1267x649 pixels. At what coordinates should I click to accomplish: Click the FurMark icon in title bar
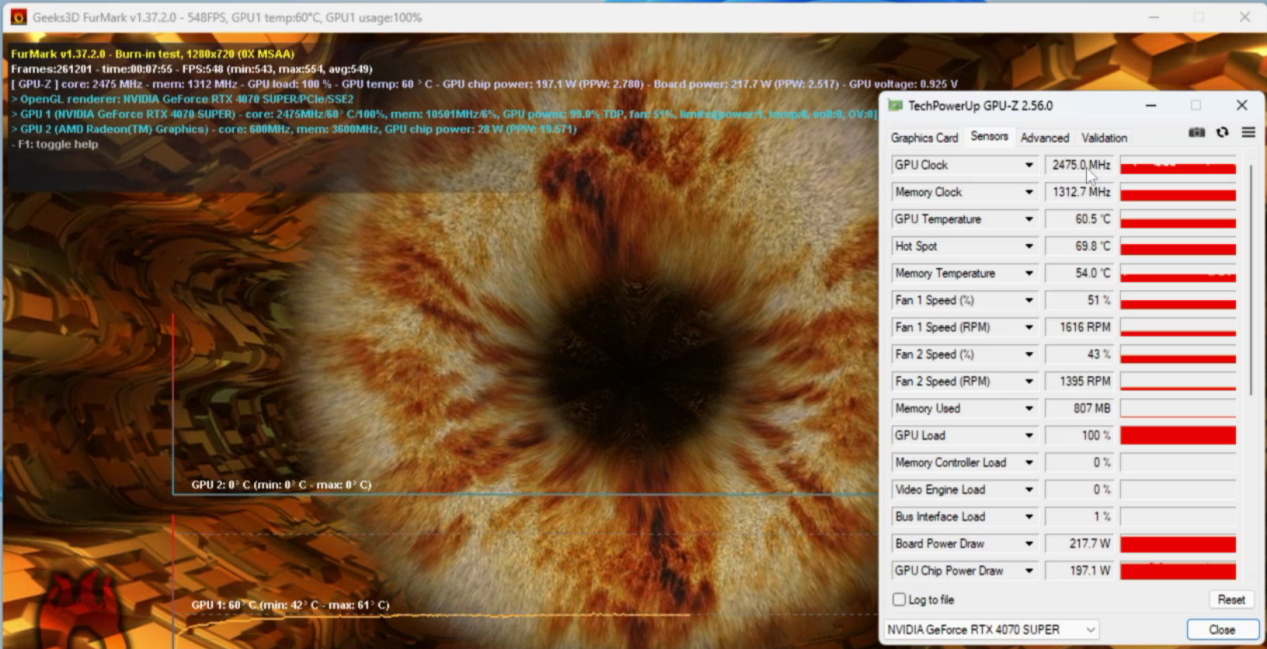[x=18, y=17]
